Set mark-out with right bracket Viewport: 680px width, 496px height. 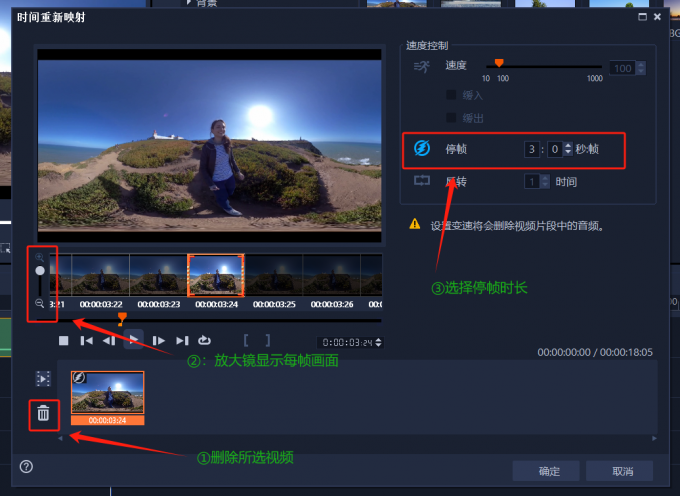pyautogui.click(x=268, y=340)
